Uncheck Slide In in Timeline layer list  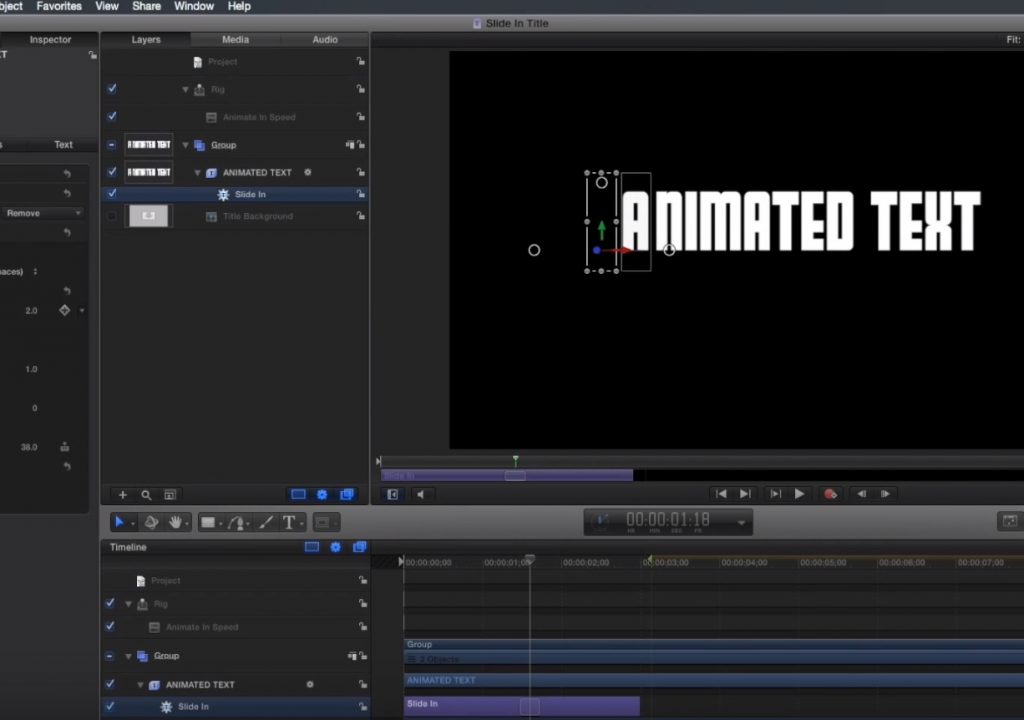point(110,706)
